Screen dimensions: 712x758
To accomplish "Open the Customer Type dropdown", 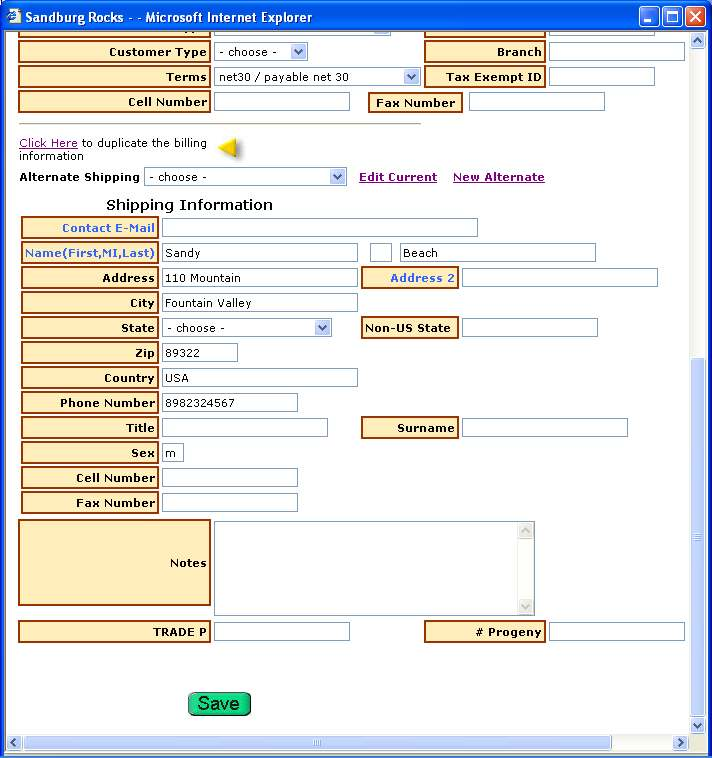I will point(261,52).
